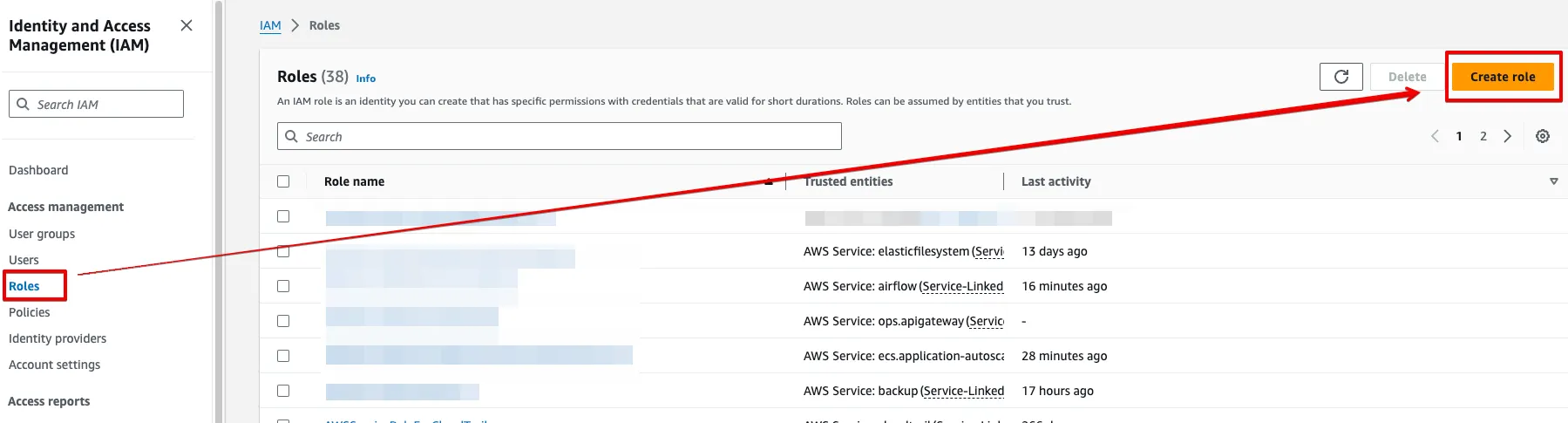1568x423 pixels.
Task: Check the elasticfilesystem role row checkbox
Action: pos(283,251)
